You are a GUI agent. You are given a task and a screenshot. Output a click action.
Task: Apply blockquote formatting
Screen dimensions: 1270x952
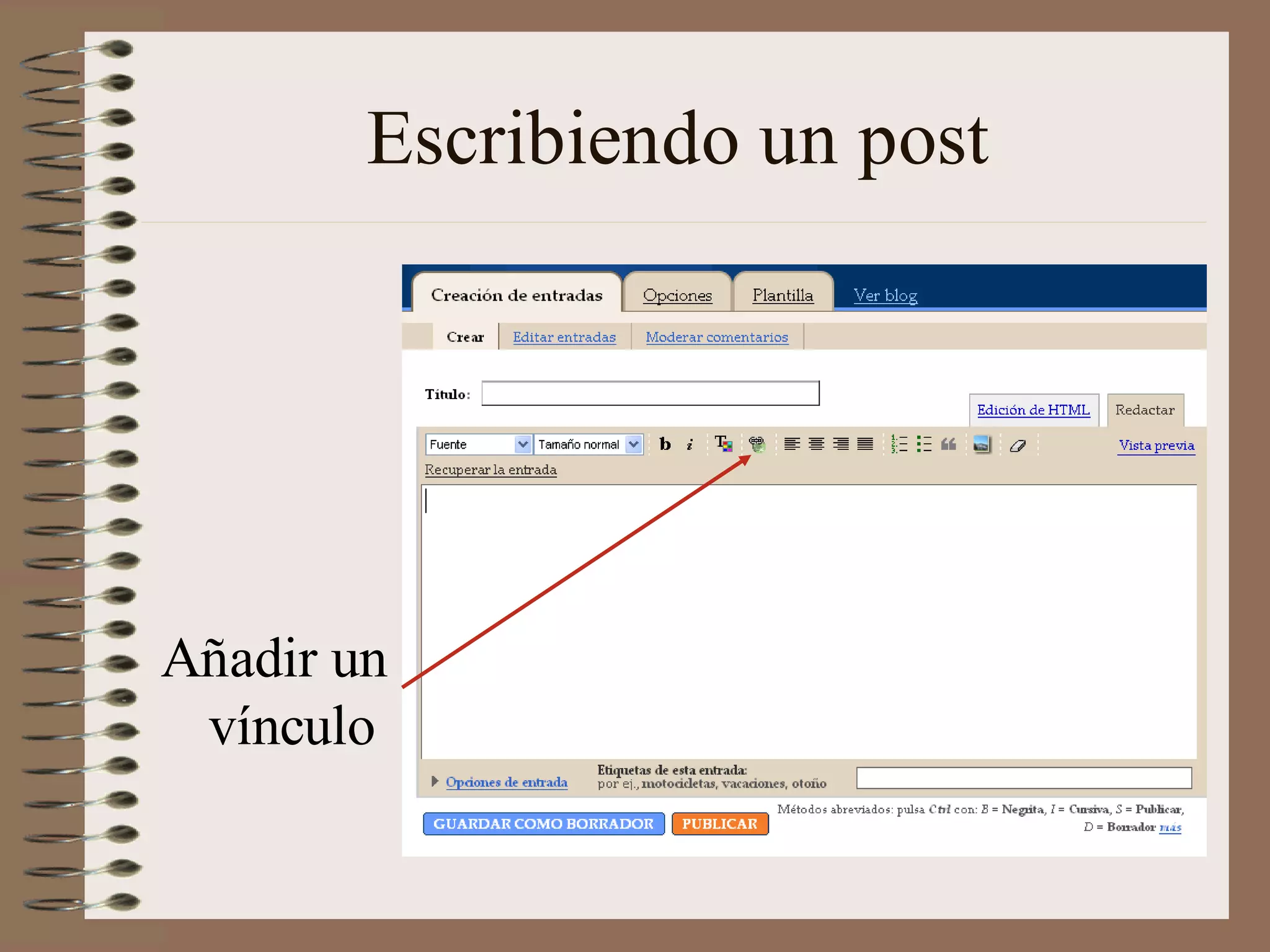click(948, 444)
